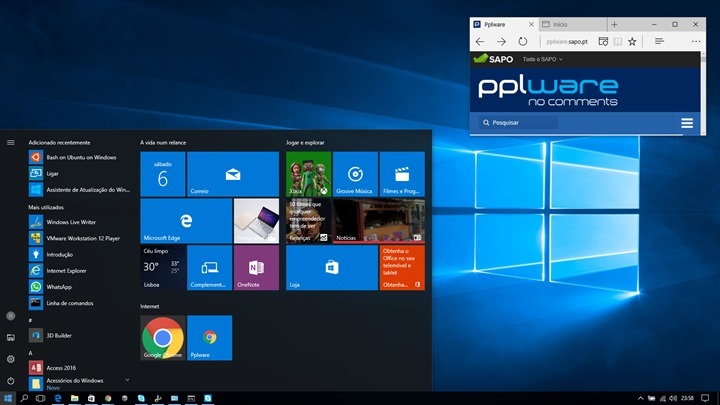This screenshot has width=720, height=405.
Task: Click the taskbar clock showing 23:58
Action: tap(687, 398)
